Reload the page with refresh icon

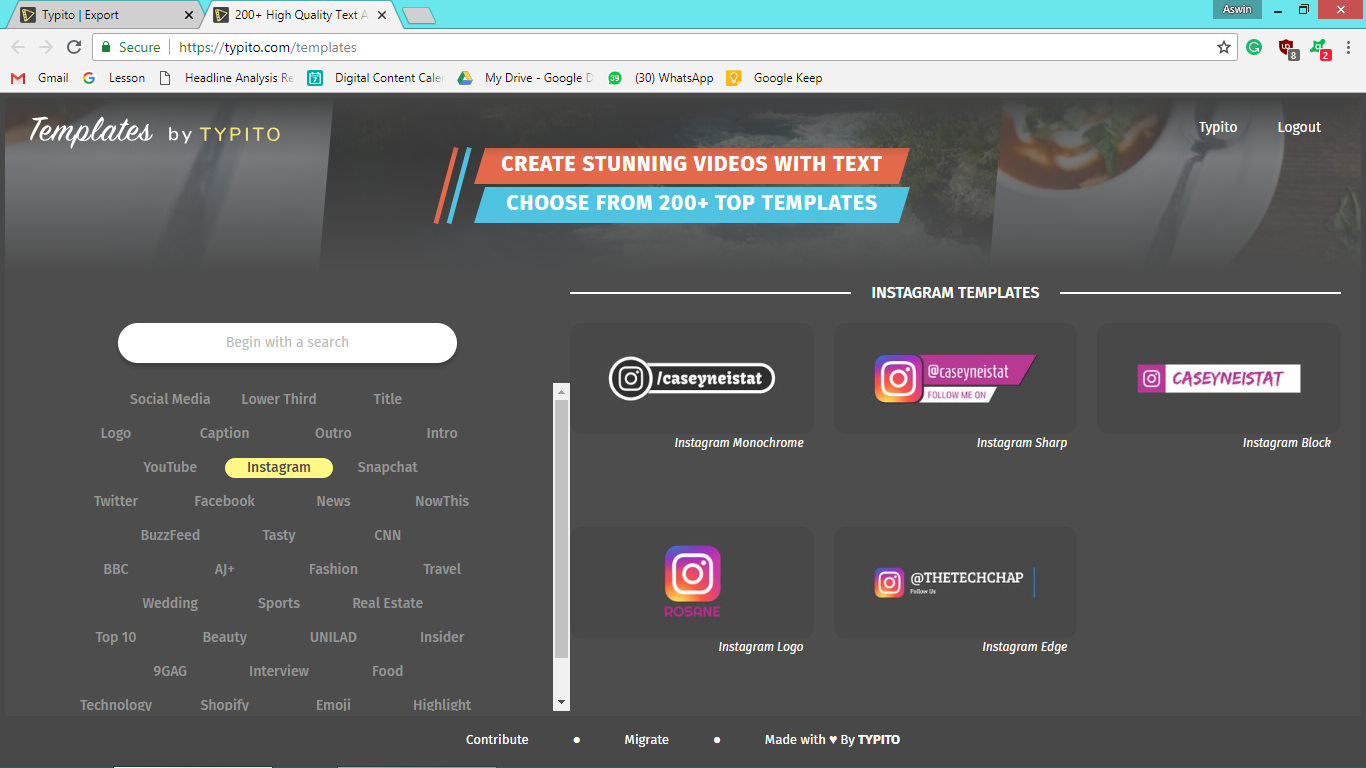[74, 47]
